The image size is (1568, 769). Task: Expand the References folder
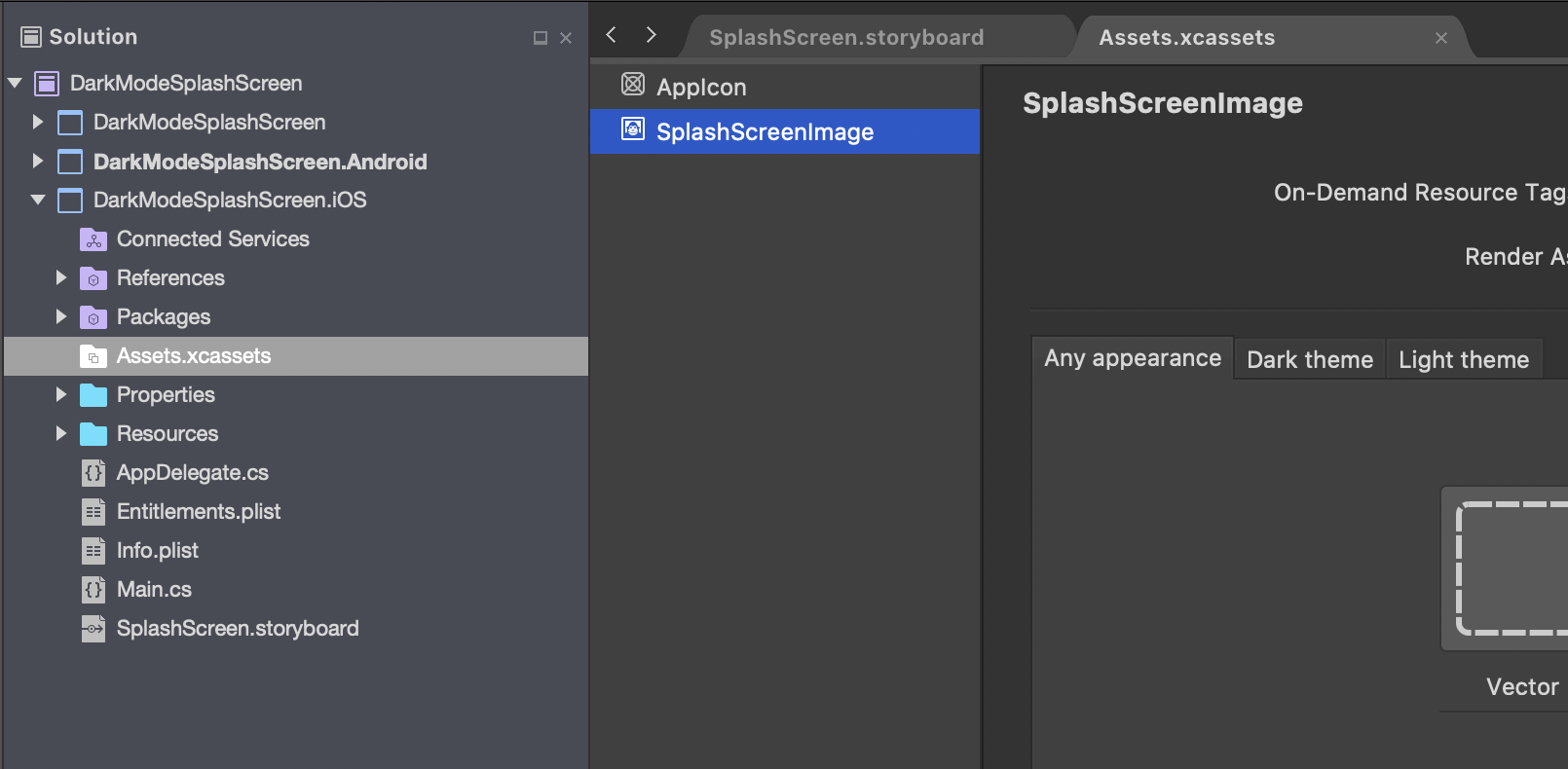coord(61,277)
